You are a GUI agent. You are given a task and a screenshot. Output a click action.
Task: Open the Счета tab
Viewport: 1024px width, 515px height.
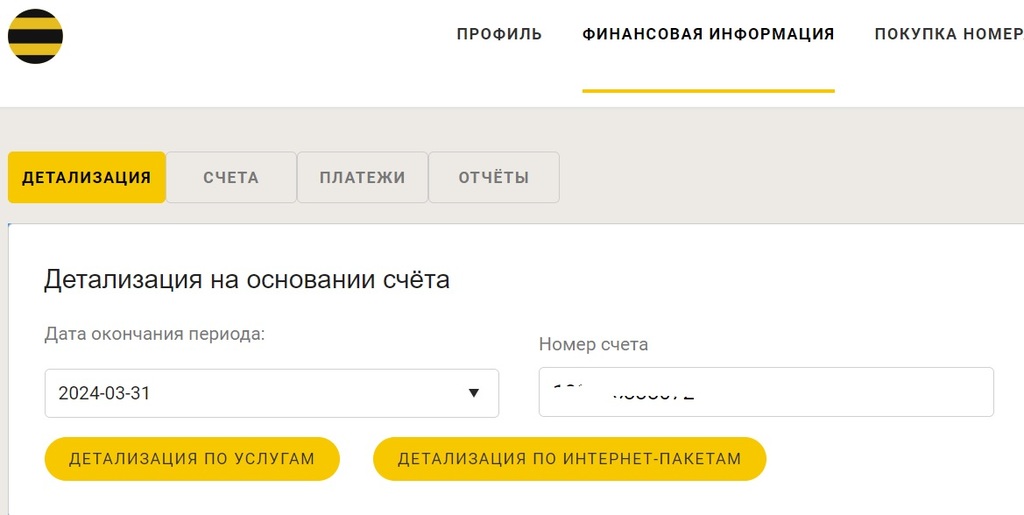pyautogui.click(x=231, y=178)
